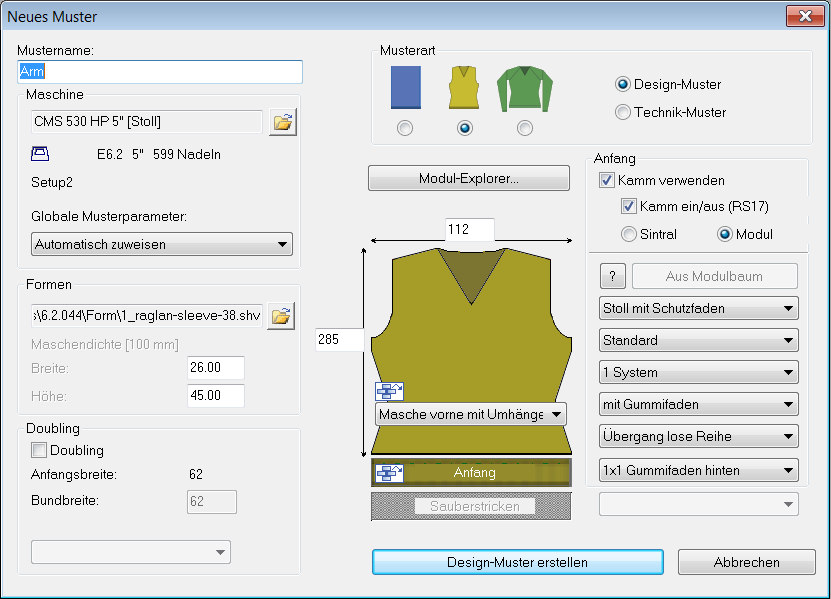The image size is (831, 599).
Task: Click the Modul-Explorer button
Action: [x=467, y=179]
